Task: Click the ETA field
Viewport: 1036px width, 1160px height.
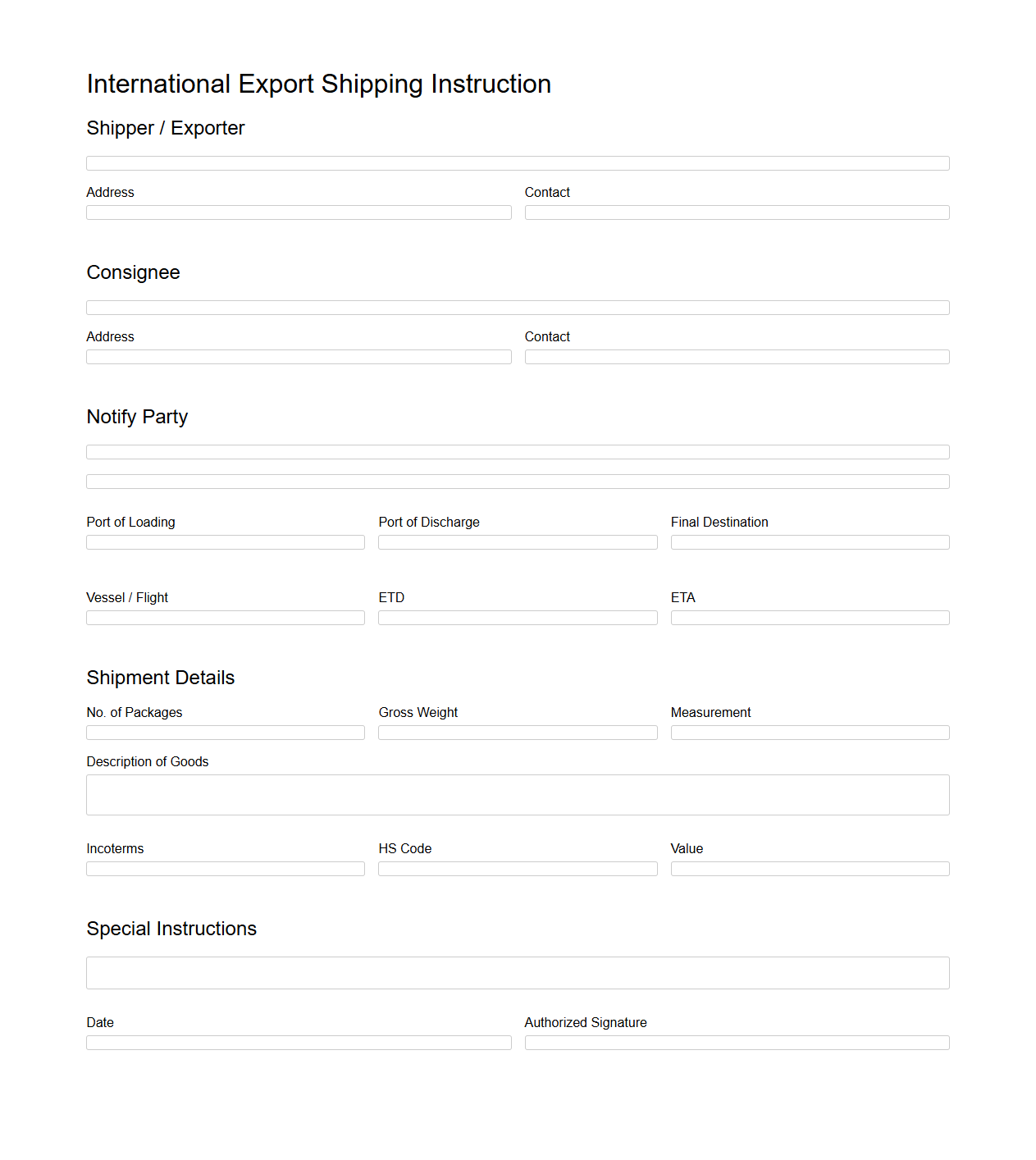Action: tap(810, 617)
